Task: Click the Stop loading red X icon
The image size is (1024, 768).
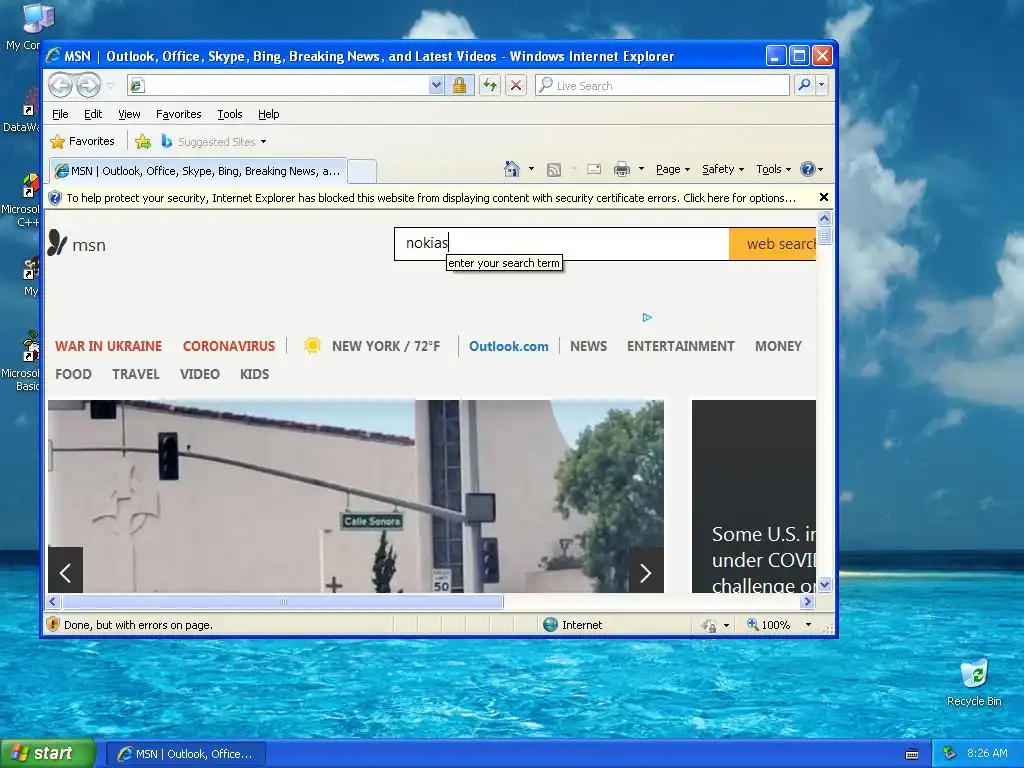Action: [x=516, y=86]
